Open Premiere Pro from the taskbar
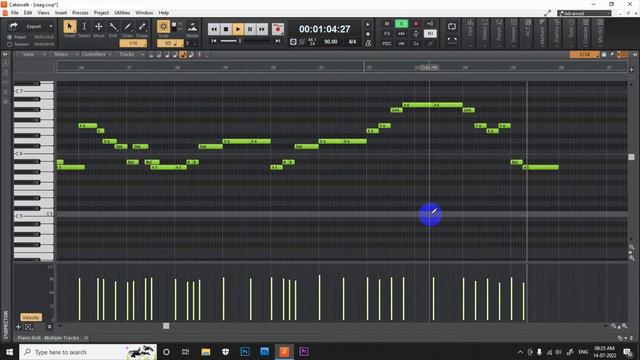The image size is (640, 360). tap(304, 352)
